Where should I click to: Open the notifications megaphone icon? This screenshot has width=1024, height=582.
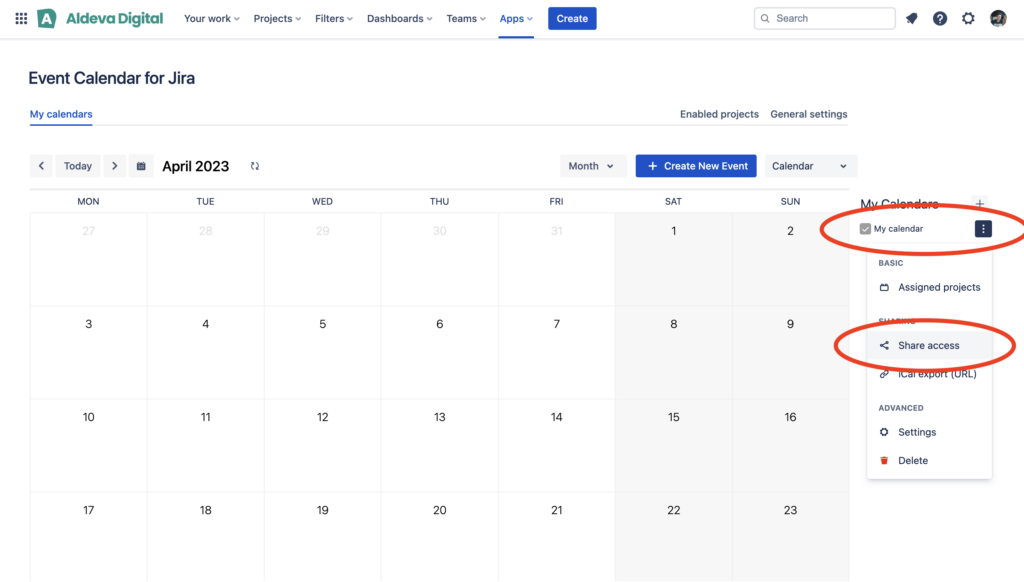[x=912, y=18]
